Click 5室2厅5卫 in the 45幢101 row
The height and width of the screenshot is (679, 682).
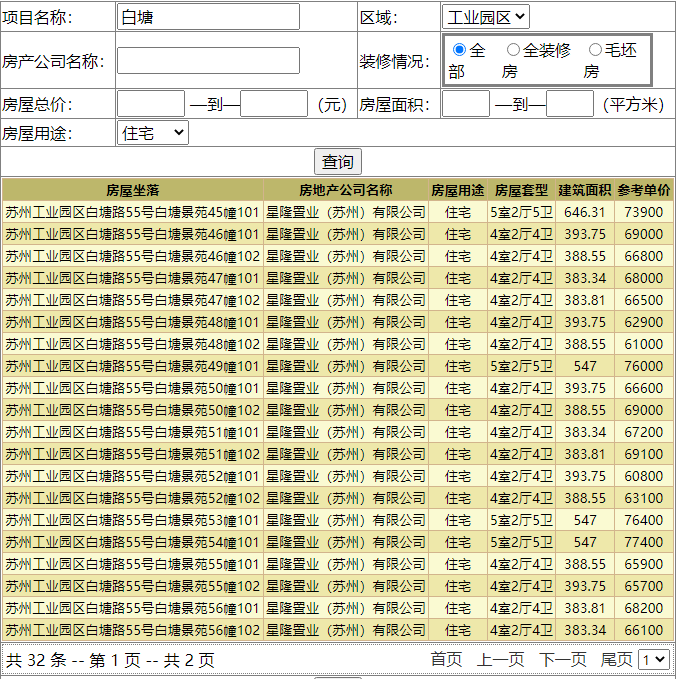pyautogui.click(x=521, y=212)
